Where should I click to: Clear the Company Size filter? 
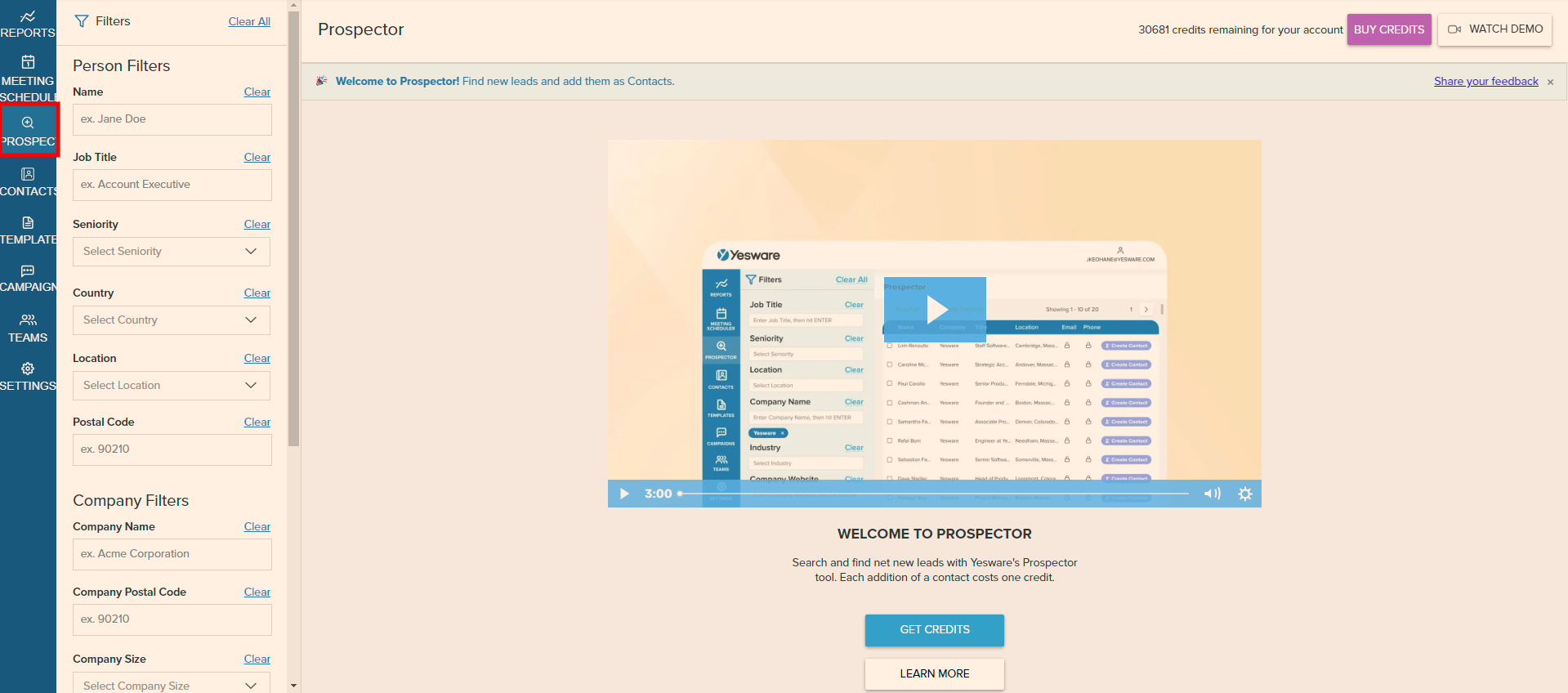click(257, 659)
